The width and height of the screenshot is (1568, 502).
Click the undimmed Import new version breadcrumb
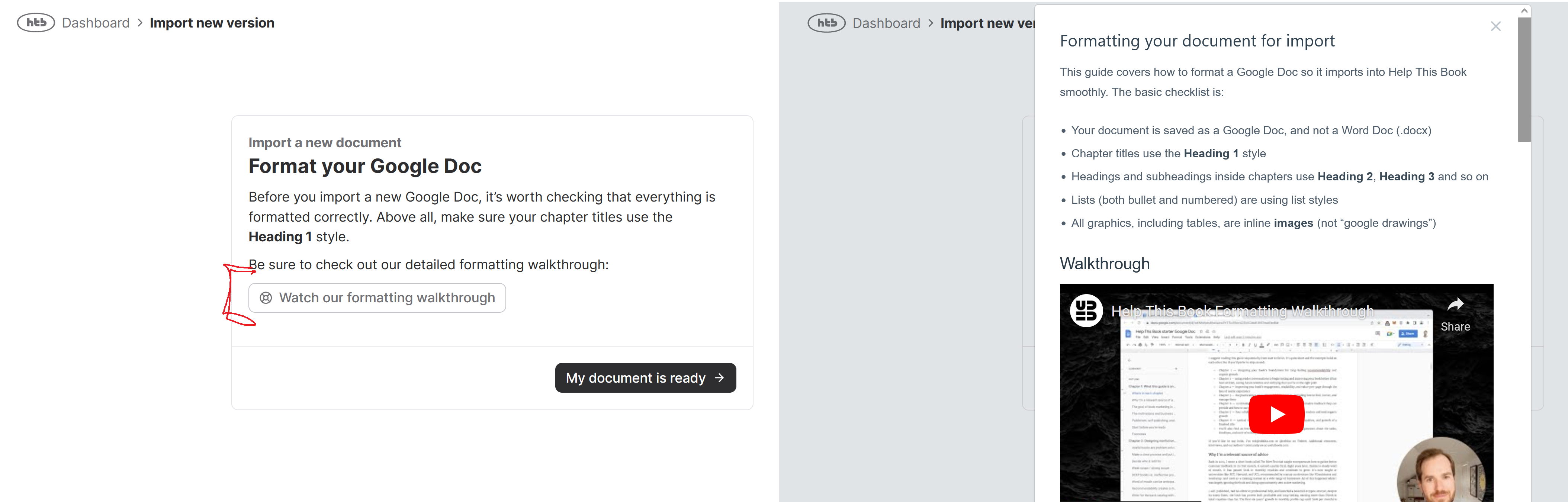212,23
